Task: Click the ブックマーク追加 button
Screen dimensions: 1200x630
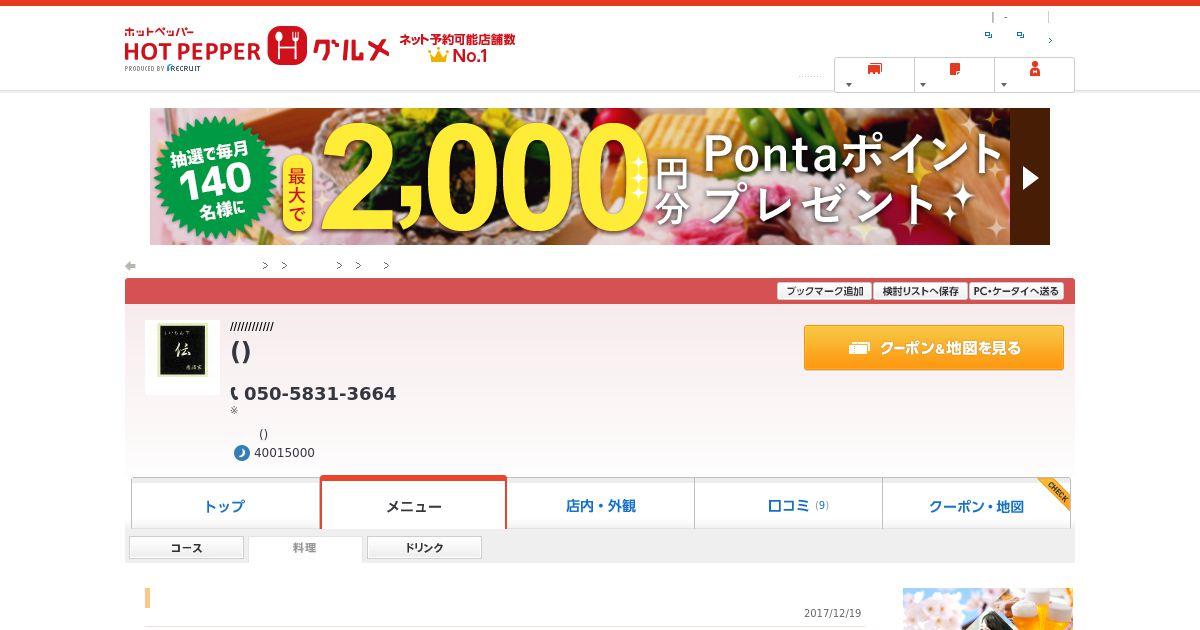Action: point(824,291)
